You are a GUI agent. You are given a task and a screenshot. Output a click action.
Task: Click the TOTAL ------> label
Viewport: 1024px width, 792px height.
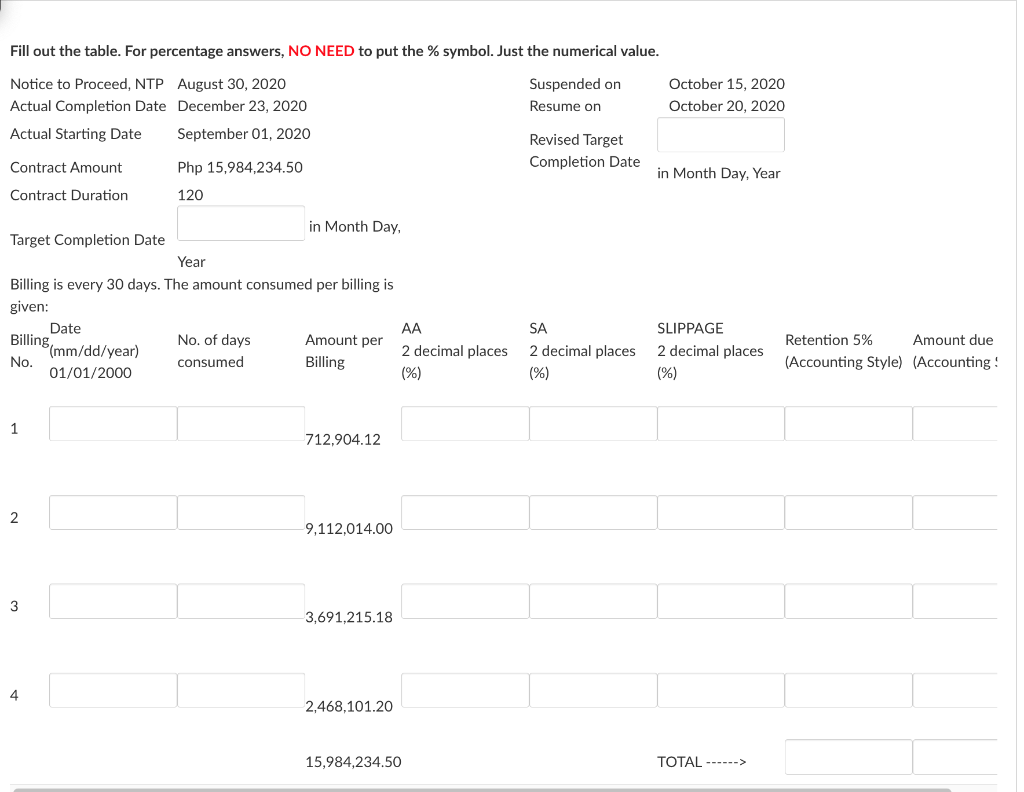701,761
